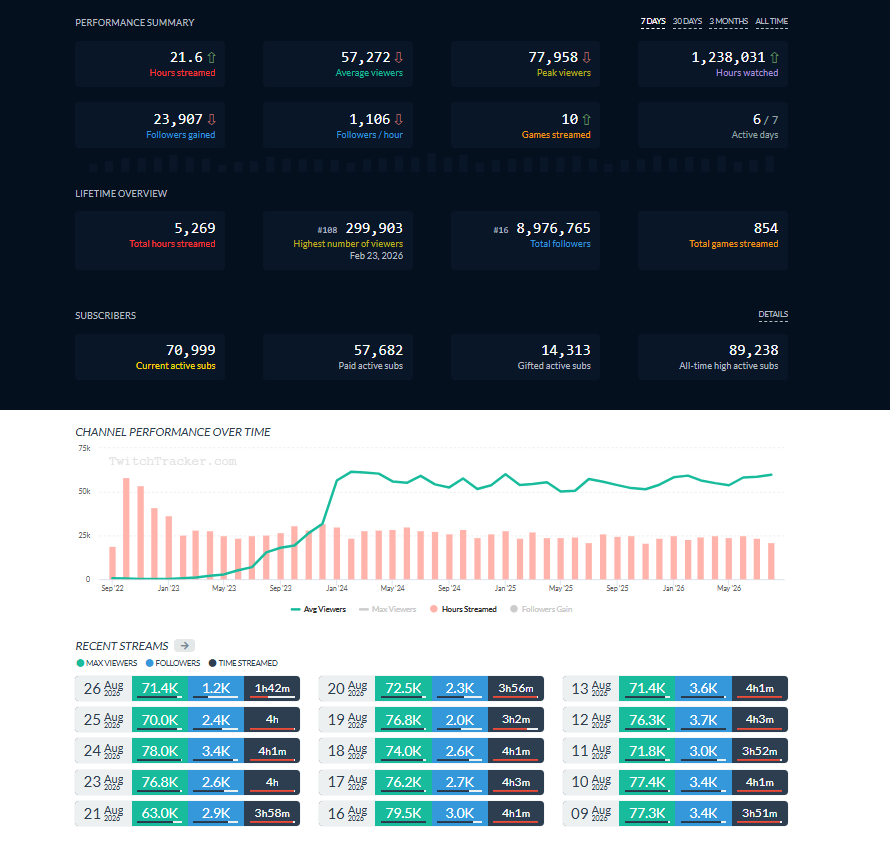Click the Total followers 8,976,765 value
This screenshot has height=841, width=890.
[x=553, y=228]
